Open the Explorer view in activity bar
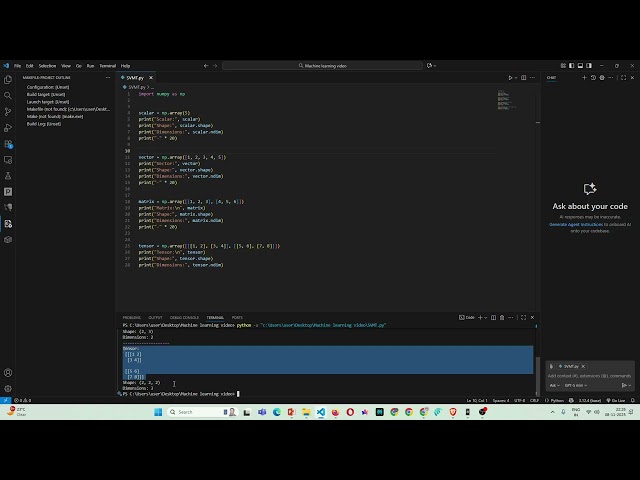Image resolution: width=640 pixels, height=480 pixels. coord(8,80)
